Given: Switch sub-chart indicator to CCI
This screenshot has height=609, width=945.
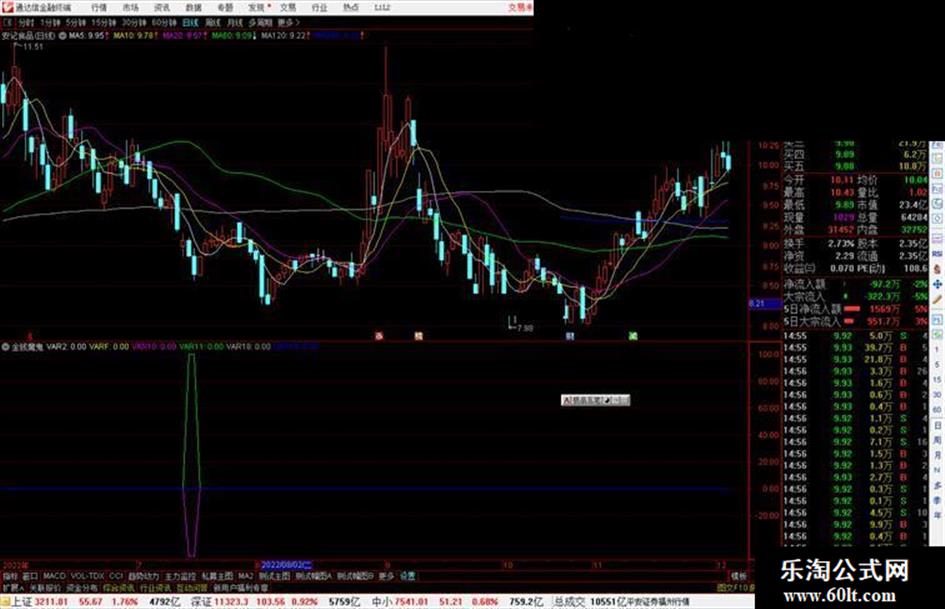Looking at the screenshot, I should (116, 576).
